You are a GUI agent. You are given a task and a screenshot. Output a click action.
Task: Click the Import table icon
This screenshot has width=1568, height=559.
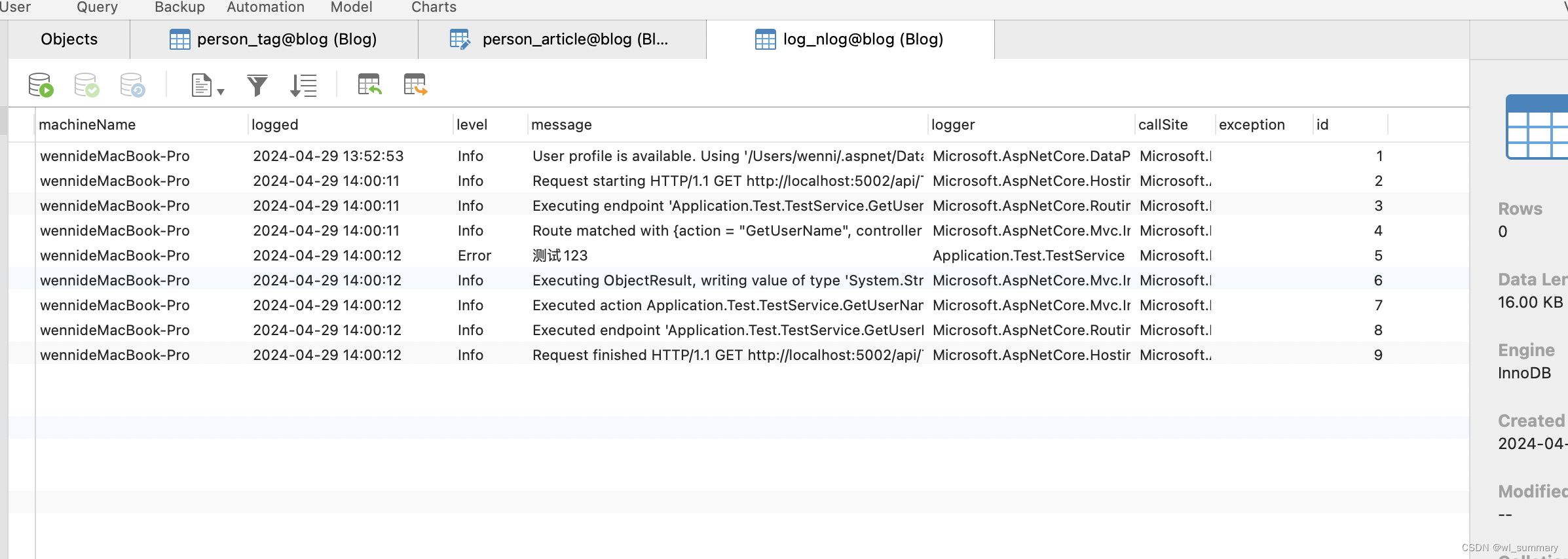[369, 84]
